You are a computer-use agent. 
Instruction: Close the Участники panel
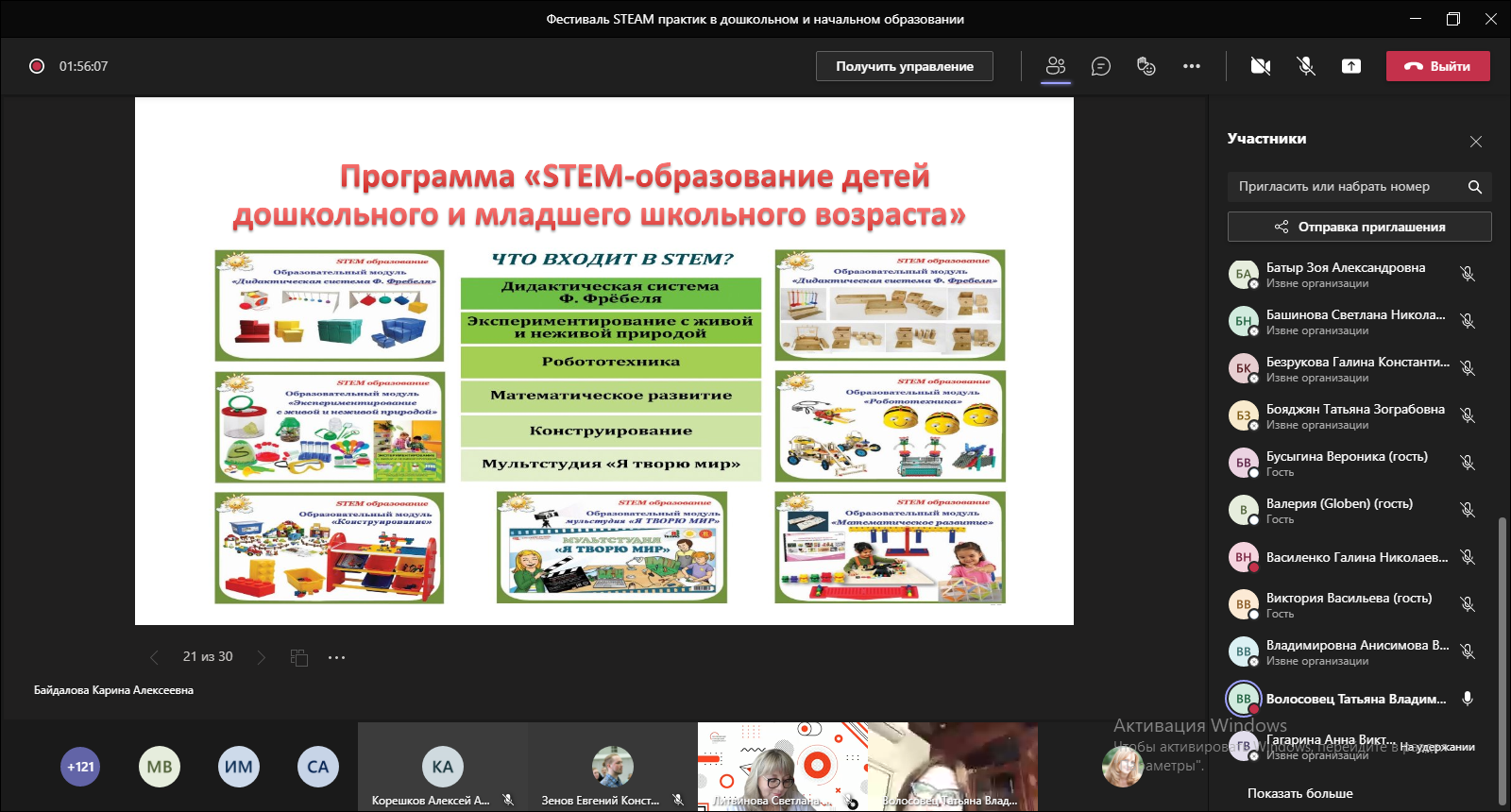click(x=1476, y=142)
